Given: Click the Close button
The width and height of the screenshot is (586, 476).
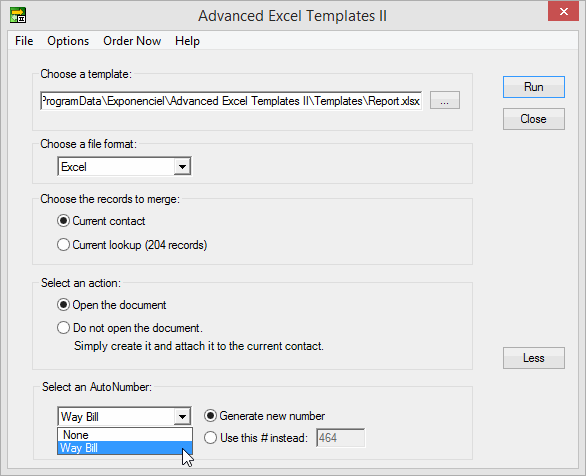Looking at the screenshot, I should click(x=534, y=119).
